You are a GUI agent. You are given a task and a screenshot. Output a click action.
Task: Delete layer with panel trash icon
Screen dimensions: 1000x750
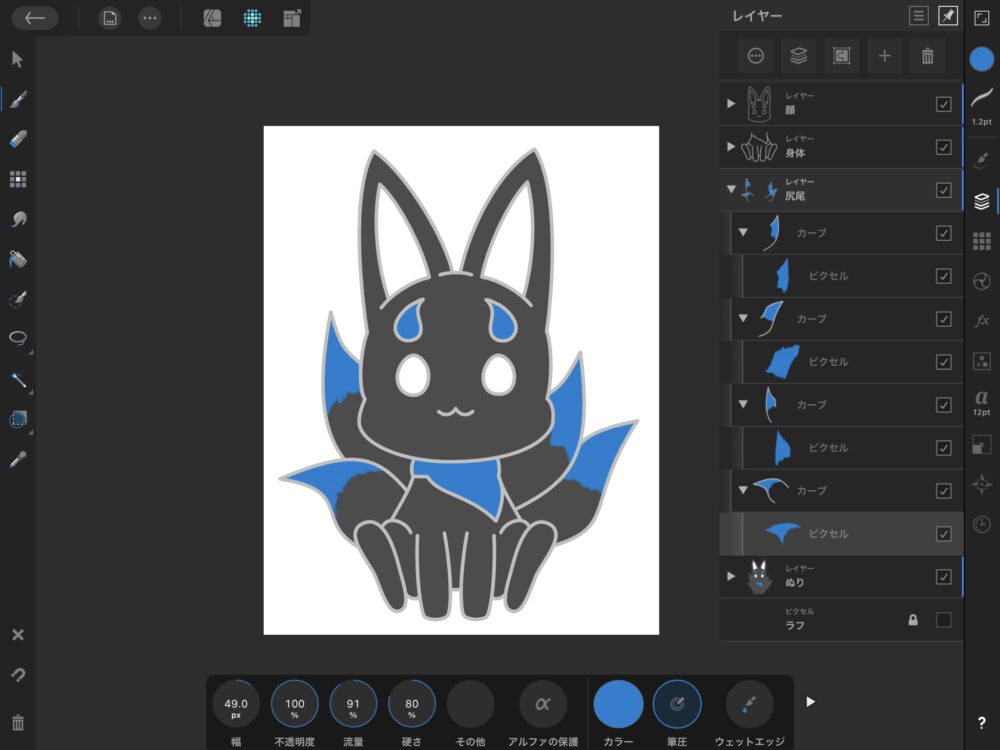[x=927, y=56]
